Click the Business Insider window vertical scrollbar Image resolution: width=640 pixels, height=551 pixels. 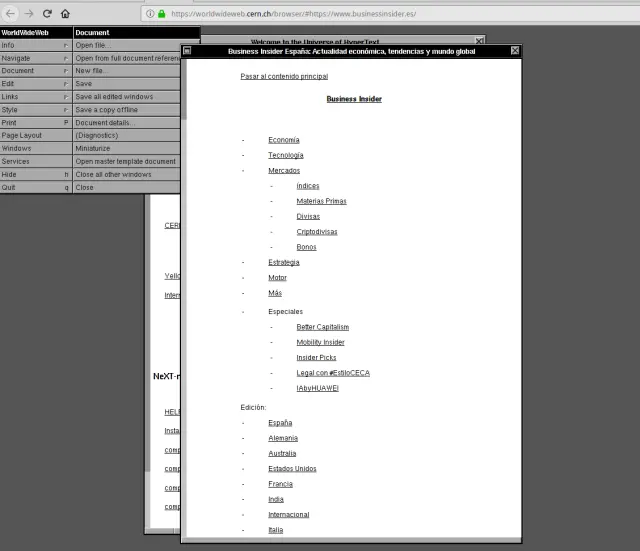click(184, 298)
